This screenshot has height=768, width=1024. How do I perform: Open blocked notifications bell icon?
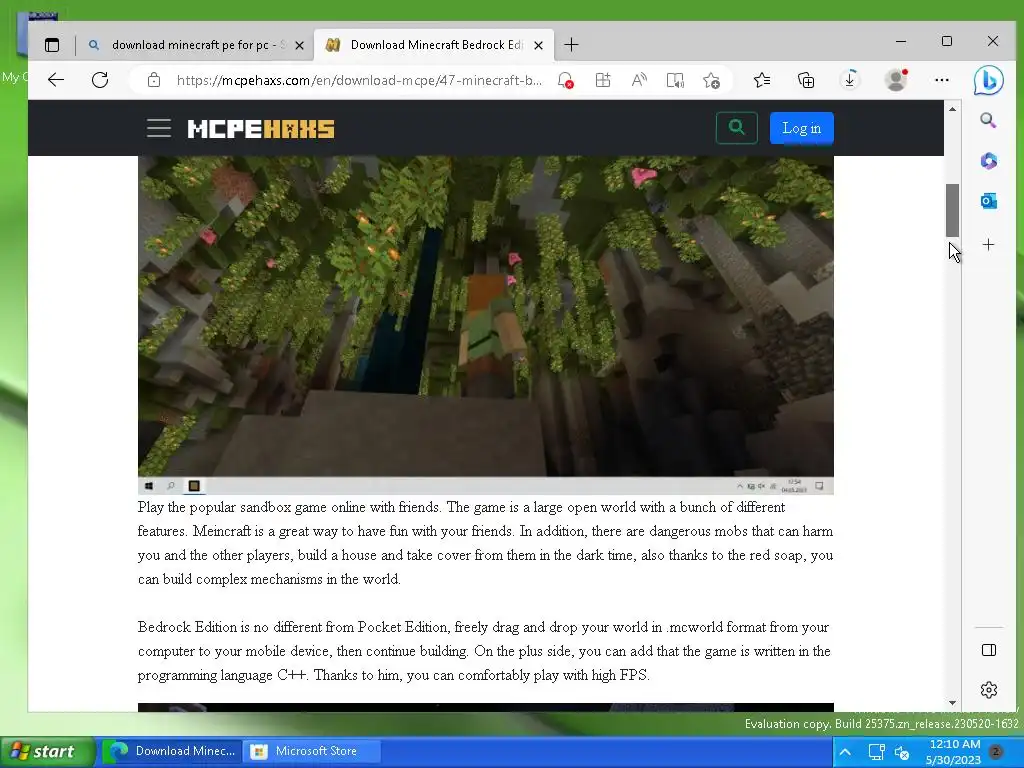[566, 80]
